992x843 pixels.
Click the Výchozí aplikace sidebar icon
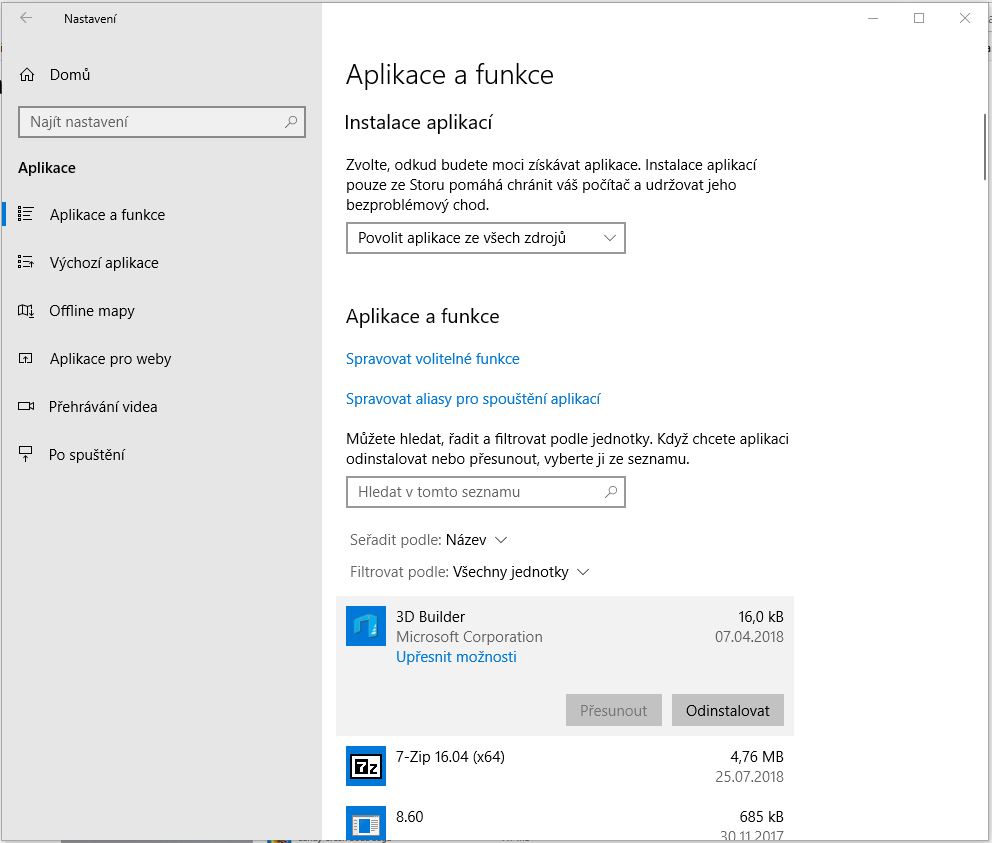click(x=26, y=262)
